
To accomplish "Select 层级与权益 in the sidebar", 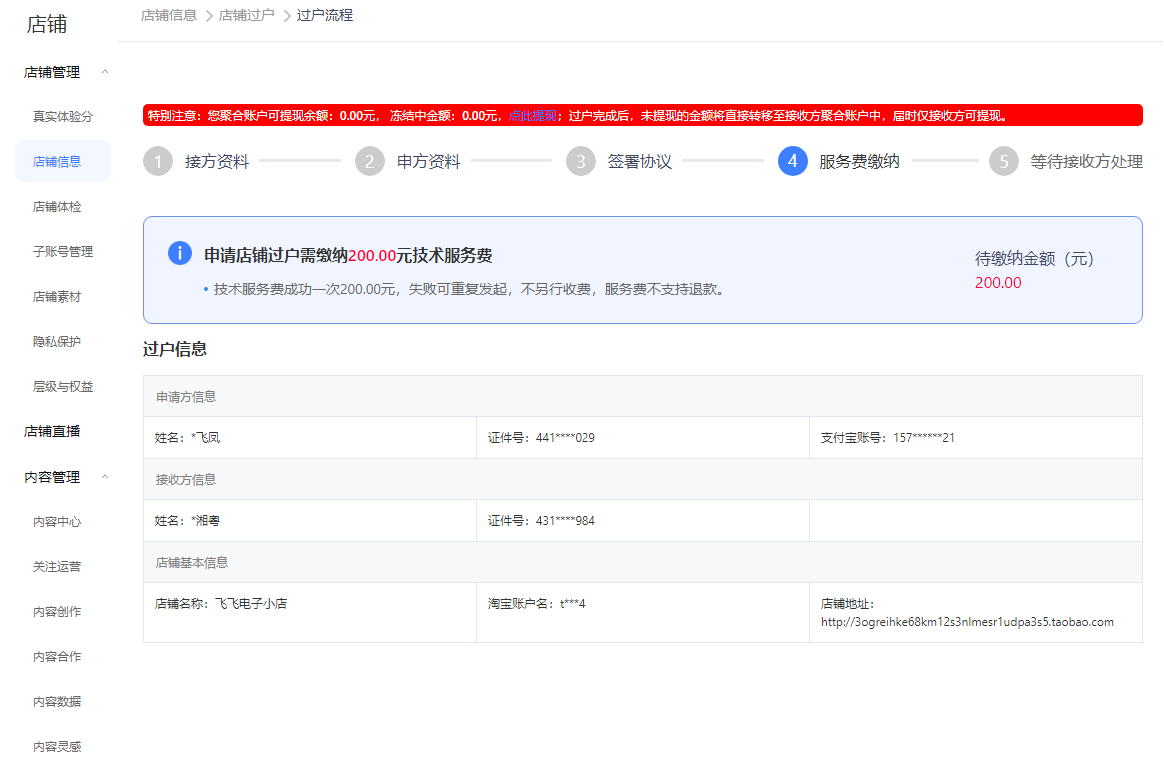I will click(x=62, y=387).
